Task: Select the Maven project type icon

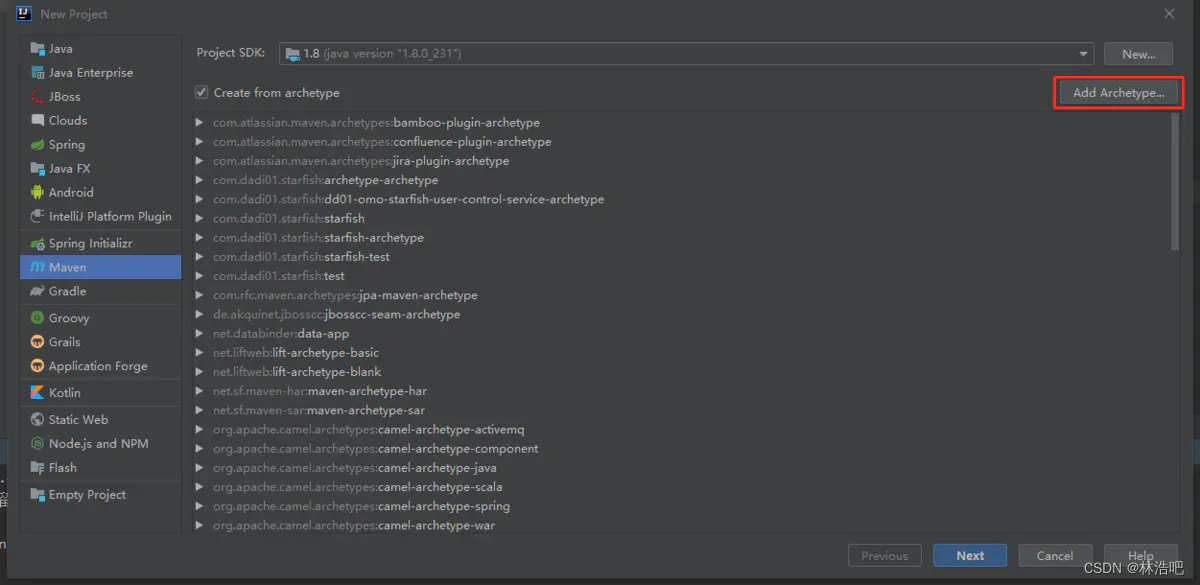Action: tap(38, 267)
